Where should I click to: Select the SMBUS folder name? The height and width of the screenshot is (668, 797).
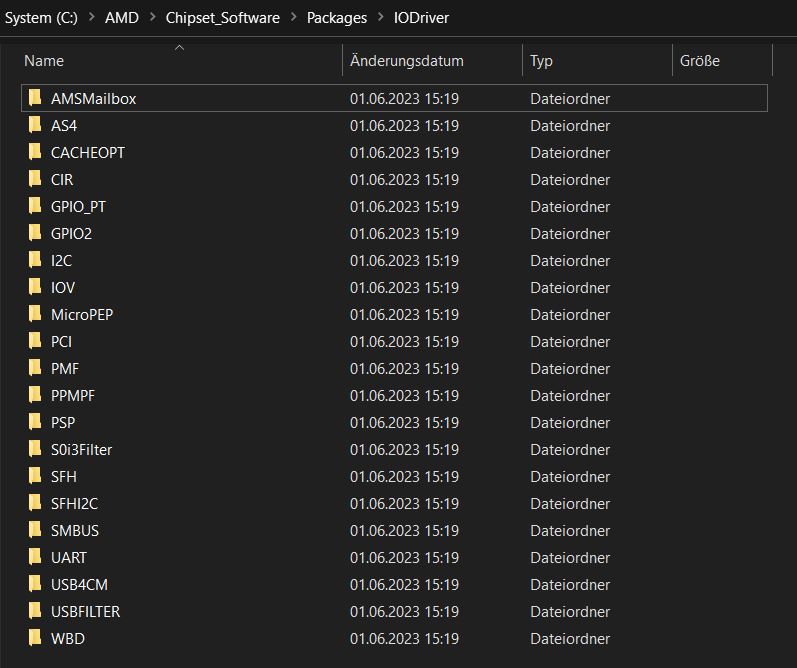pos(75,530)
